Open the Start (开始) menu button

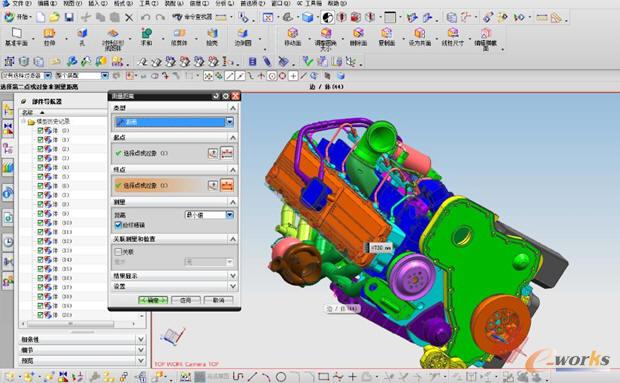[x=17, y=17]
